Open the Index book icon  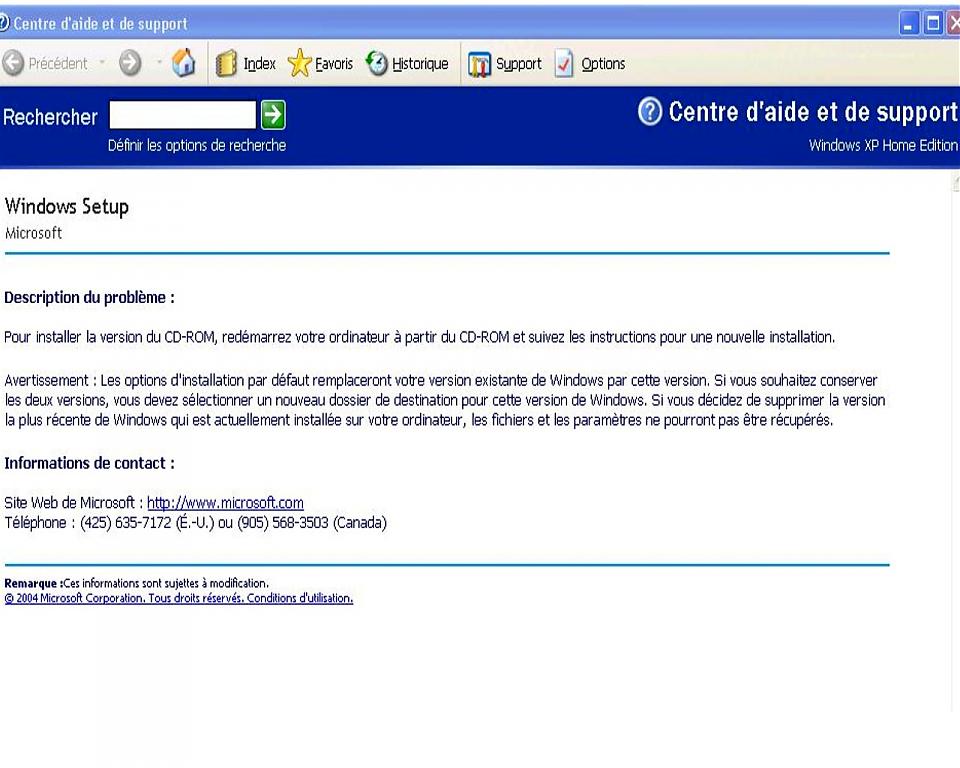(x=227, y=63)
